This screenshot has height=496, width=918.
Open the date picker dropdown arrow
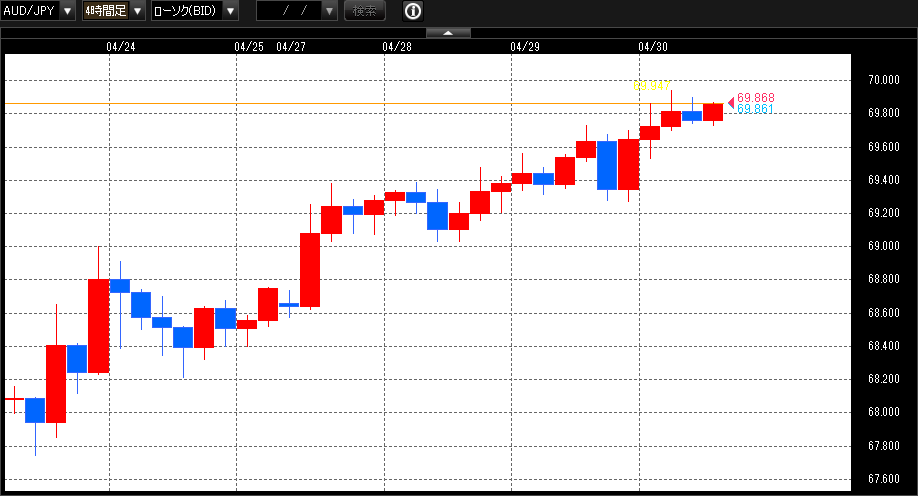[330, 11]
